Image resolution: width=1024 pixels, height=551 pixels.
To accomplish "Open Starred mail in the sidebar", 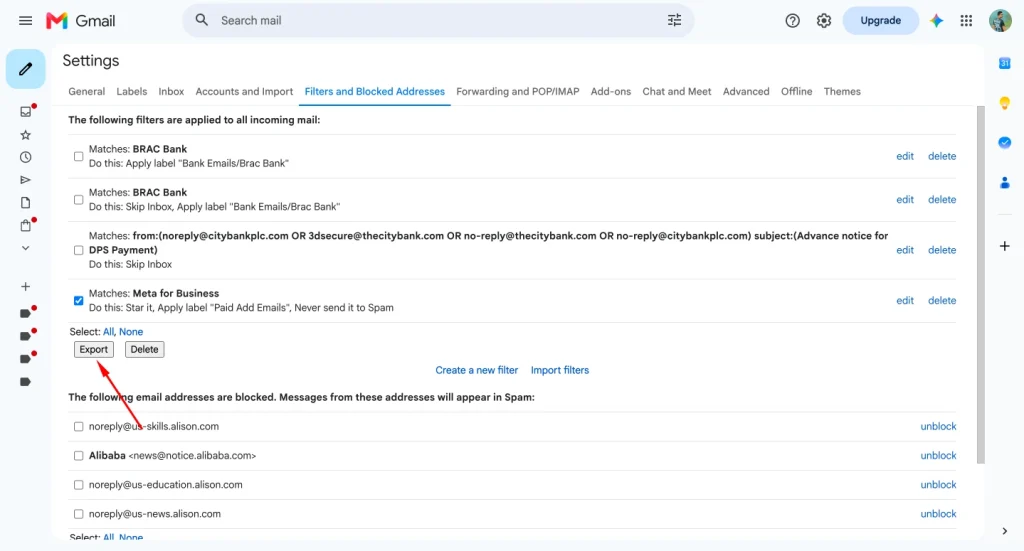I will (x=25, y=135).
